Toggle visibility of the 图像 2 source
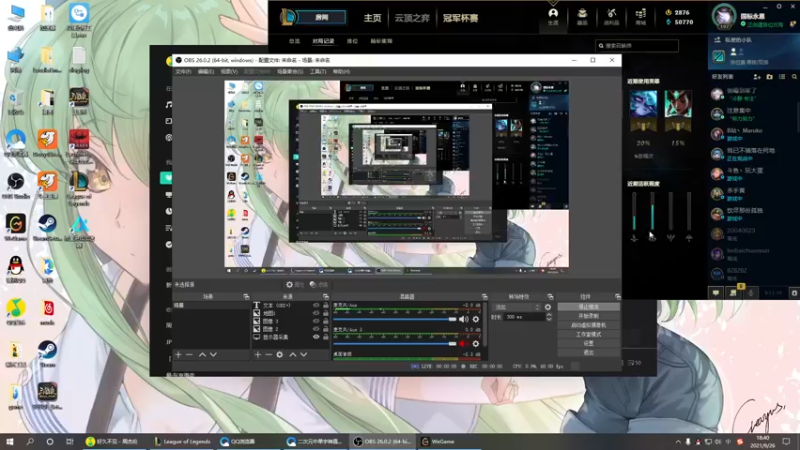This screenshot has width=800, height=450. click(316, 329)
